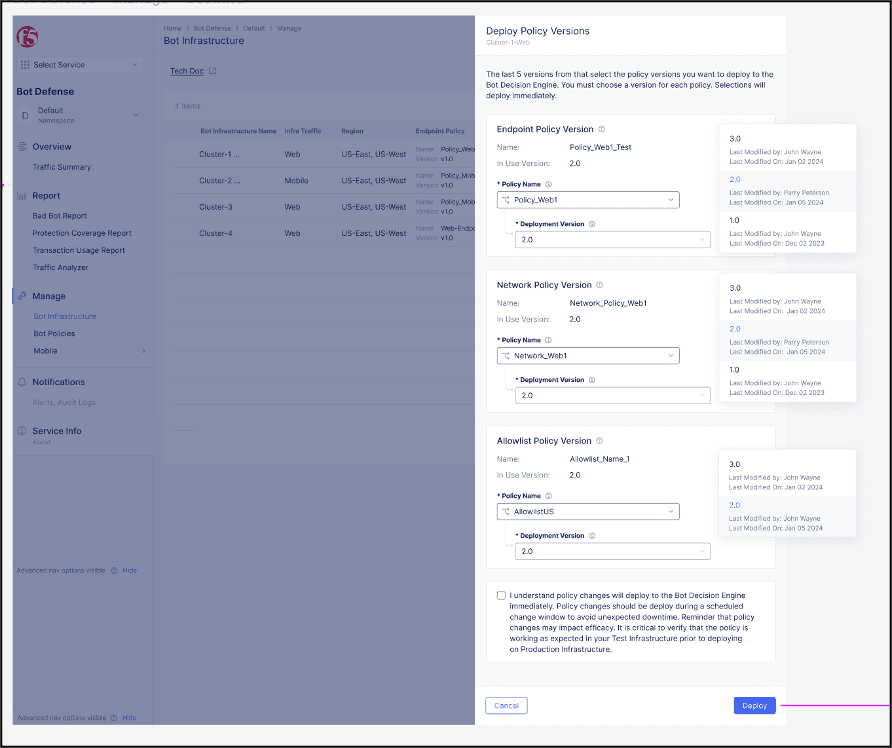Click the Report bar-chart icon

coord(22,194)
